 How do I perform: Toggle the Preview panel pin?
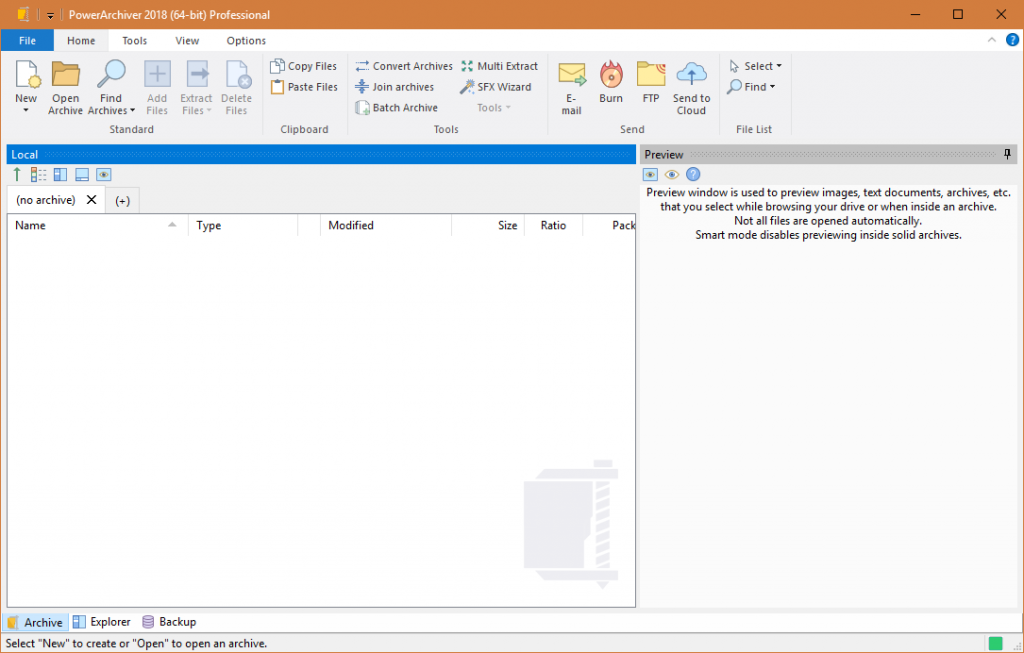click(1007, 154)
